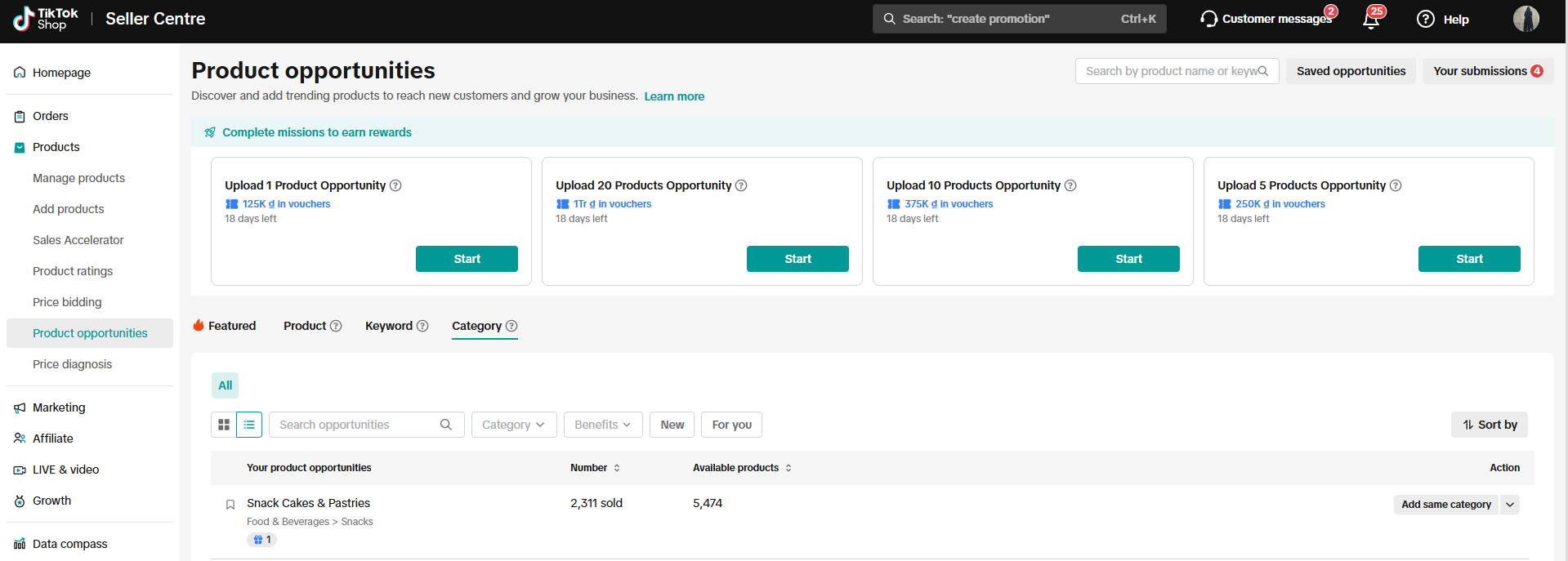Click the Customer messages headset icon

pyautogui.click(x=1208, y=19)
